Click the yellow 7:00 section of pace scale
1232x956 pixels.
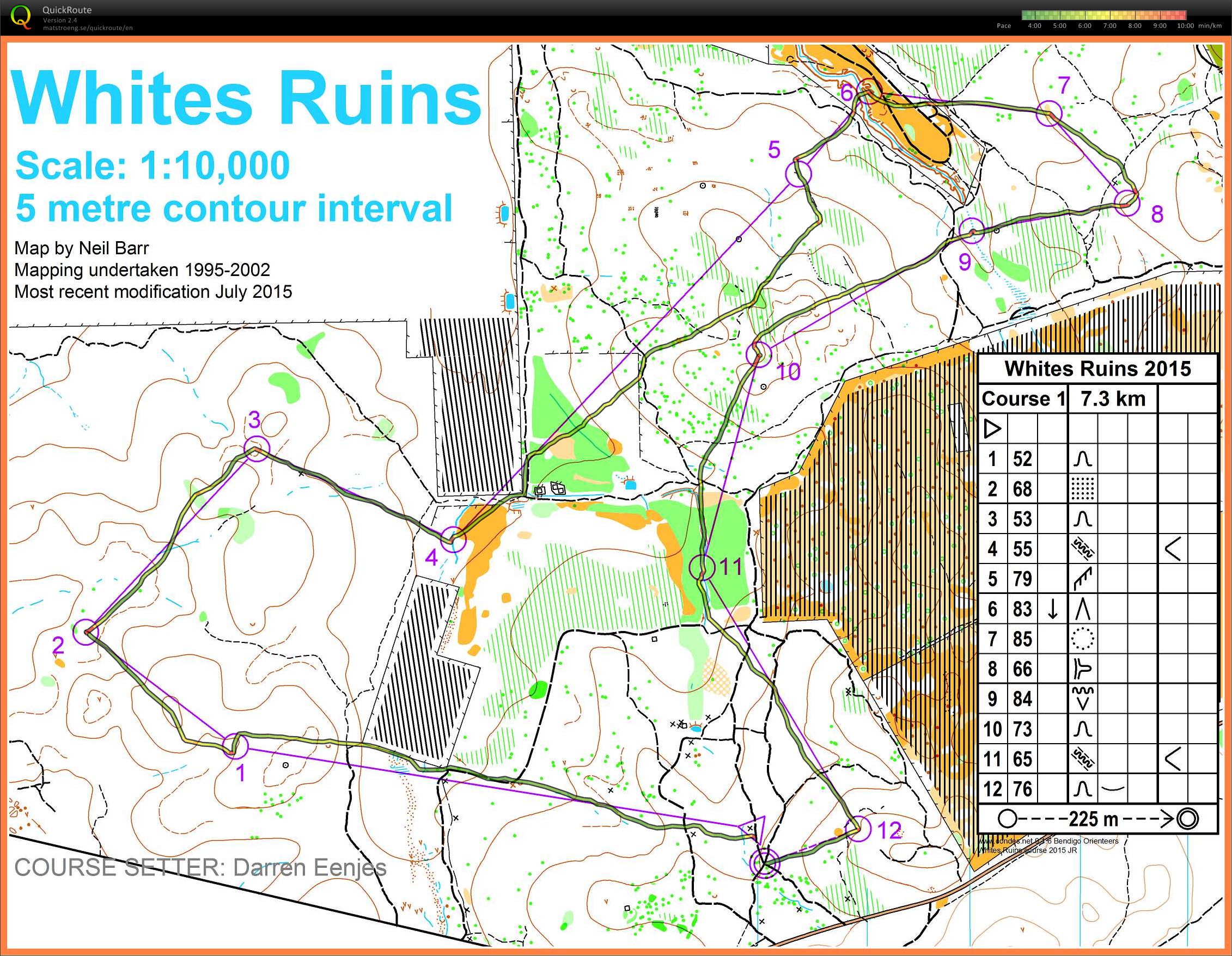pos(1109,15)
